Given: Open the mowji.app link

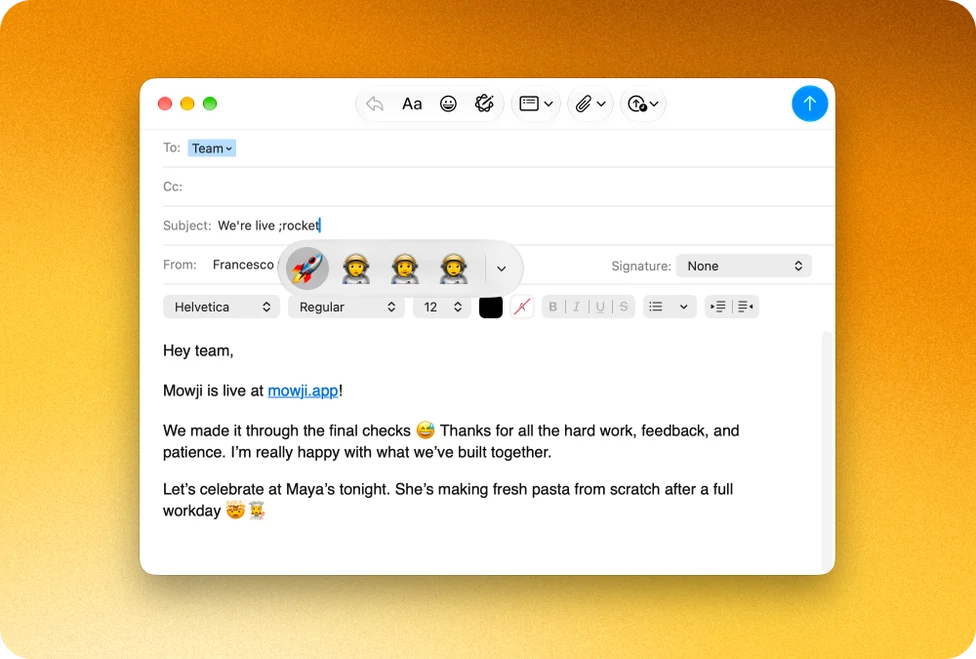Looking at the screenshot, I should [x=303, y=391].
